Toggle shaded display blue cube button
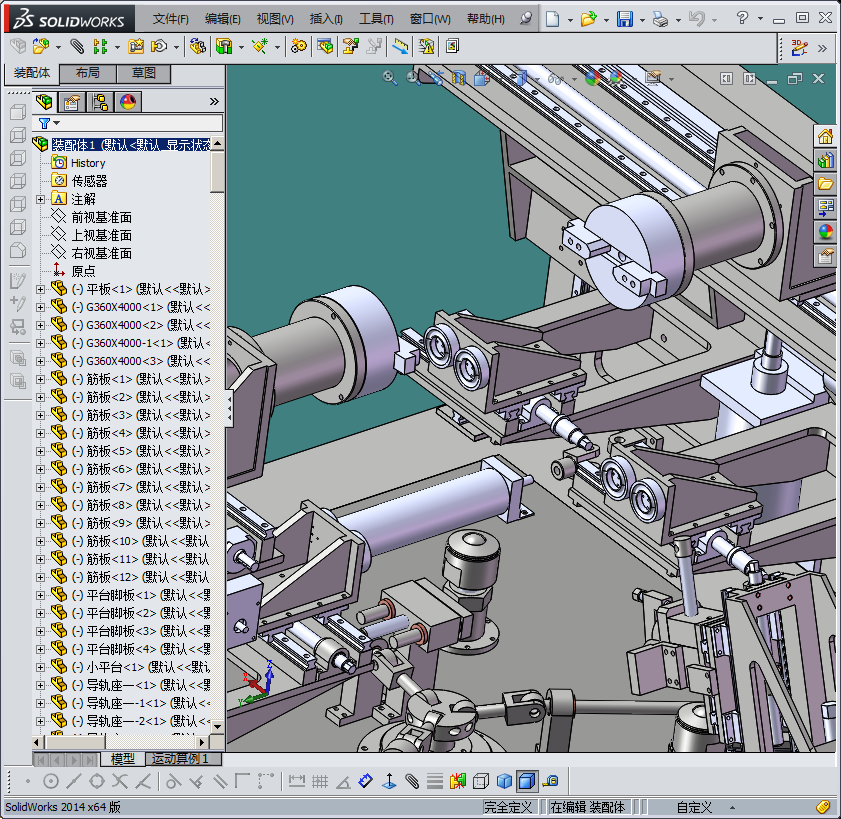 coord(504,781)
